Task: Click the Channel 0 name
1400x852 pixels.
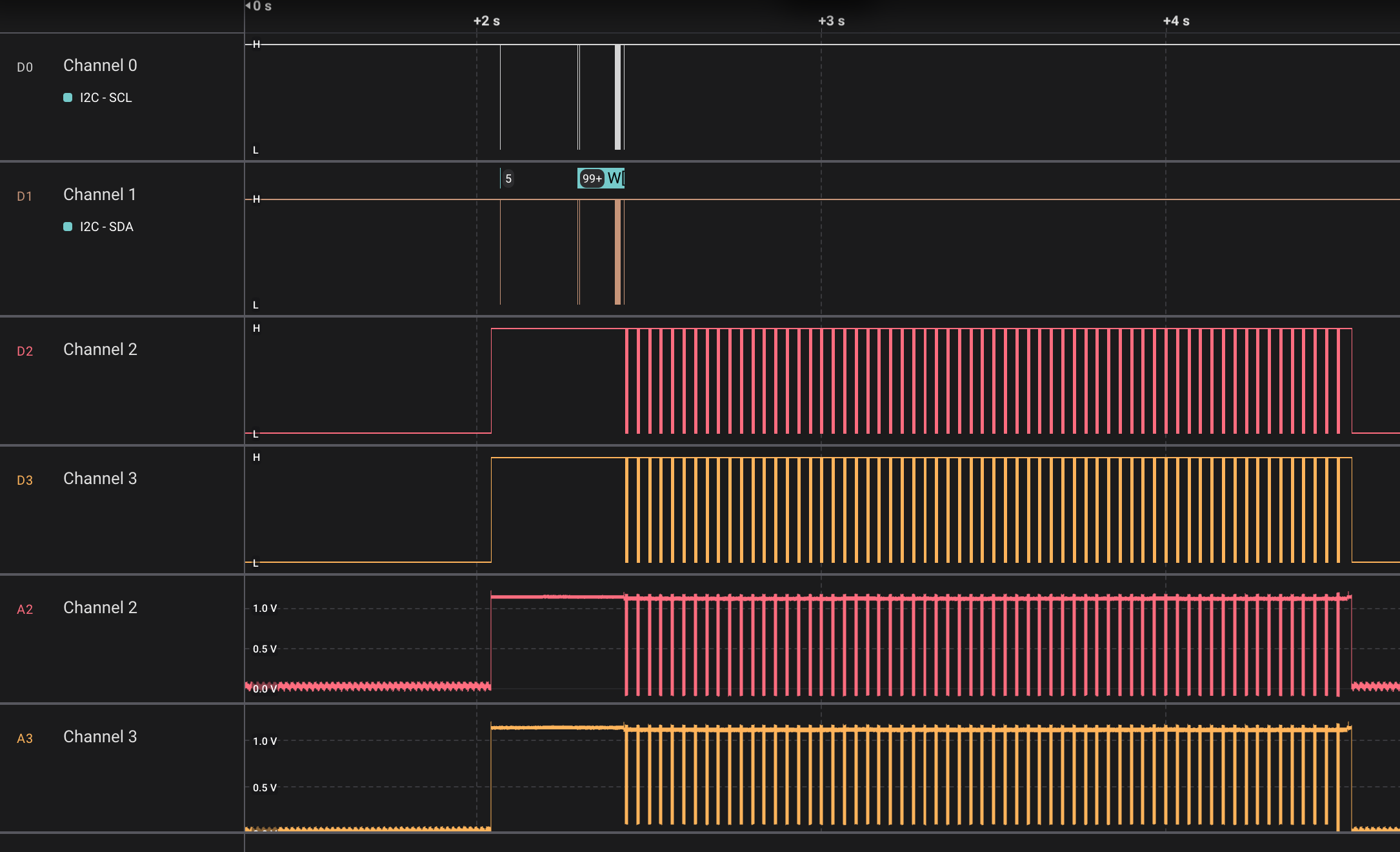Action: pyautogui.click(x=100, y=65)
